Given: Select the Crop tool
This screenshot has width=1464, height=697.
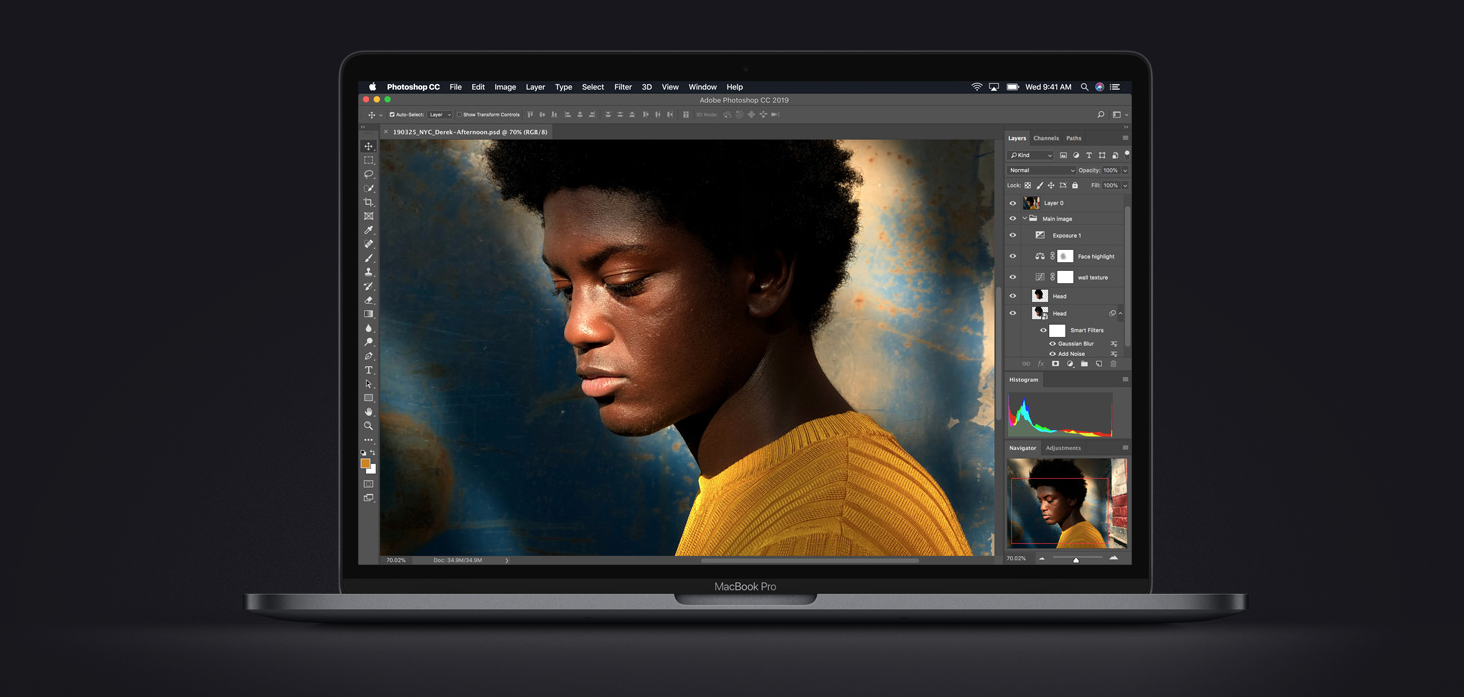Looking at the screenshot, I should (368, 202).
